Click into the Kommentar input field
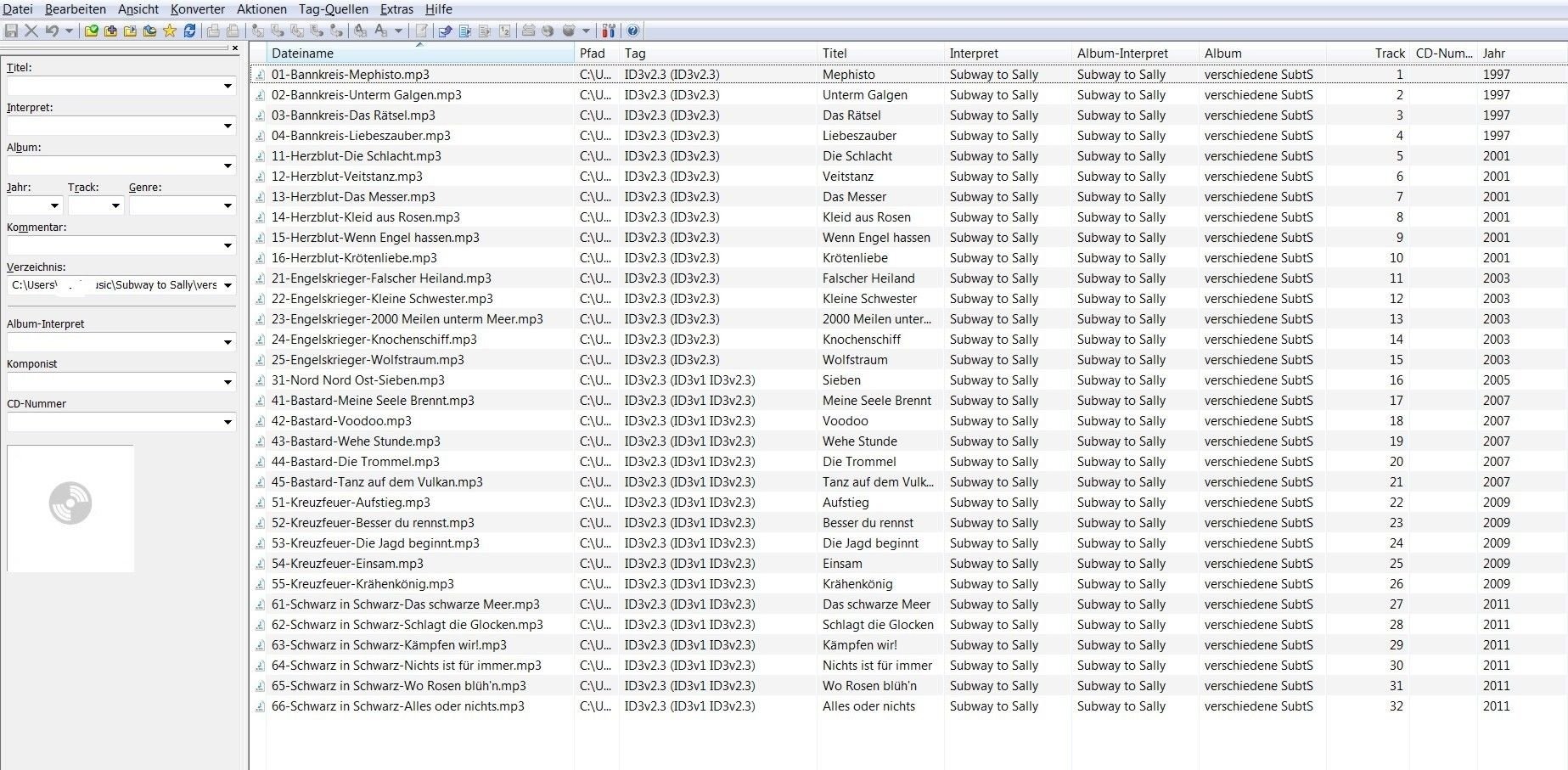 pos(114,245)
